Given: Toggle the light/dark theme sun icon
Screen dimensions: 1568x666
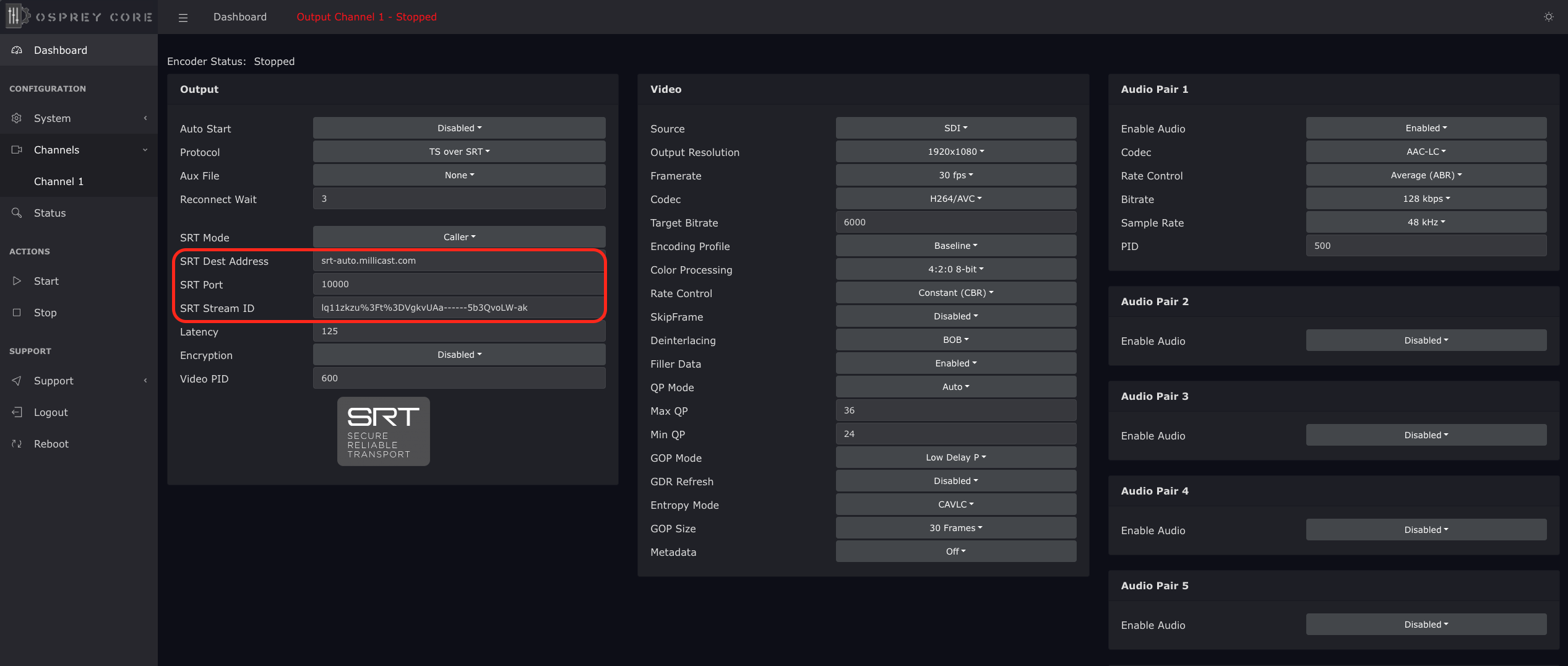Looking at the screenshot, I should (x=1548, y=17).
